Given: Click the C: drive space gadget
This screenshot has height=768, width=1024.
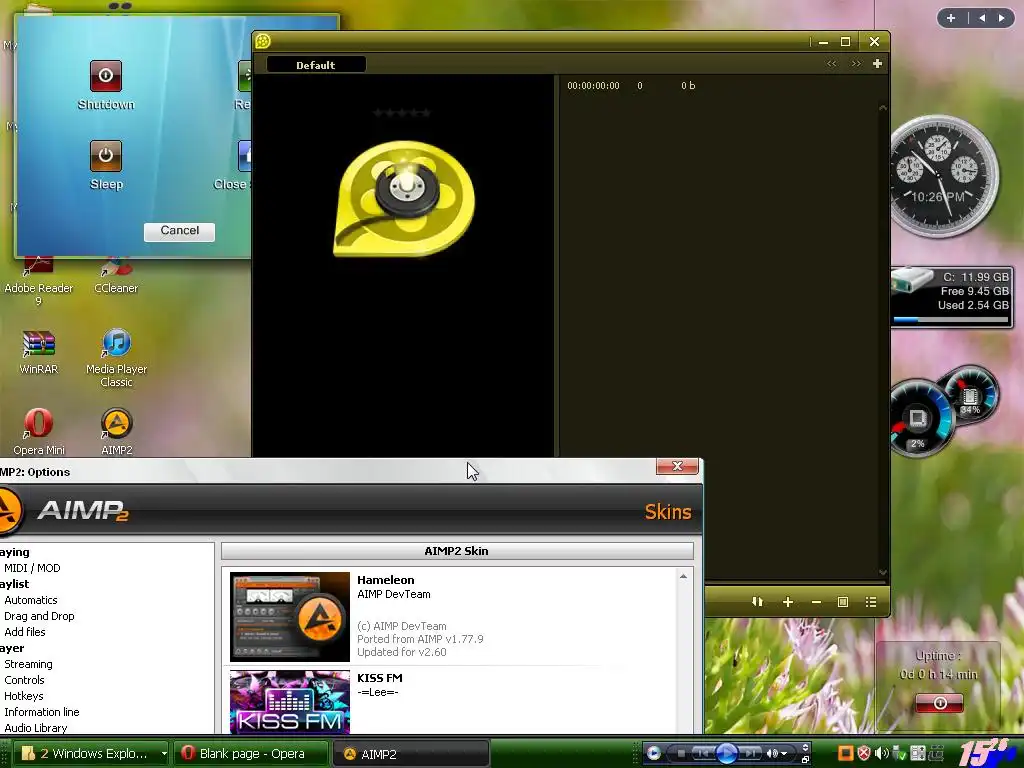Looking at the screenshot, I should point(952,296).
